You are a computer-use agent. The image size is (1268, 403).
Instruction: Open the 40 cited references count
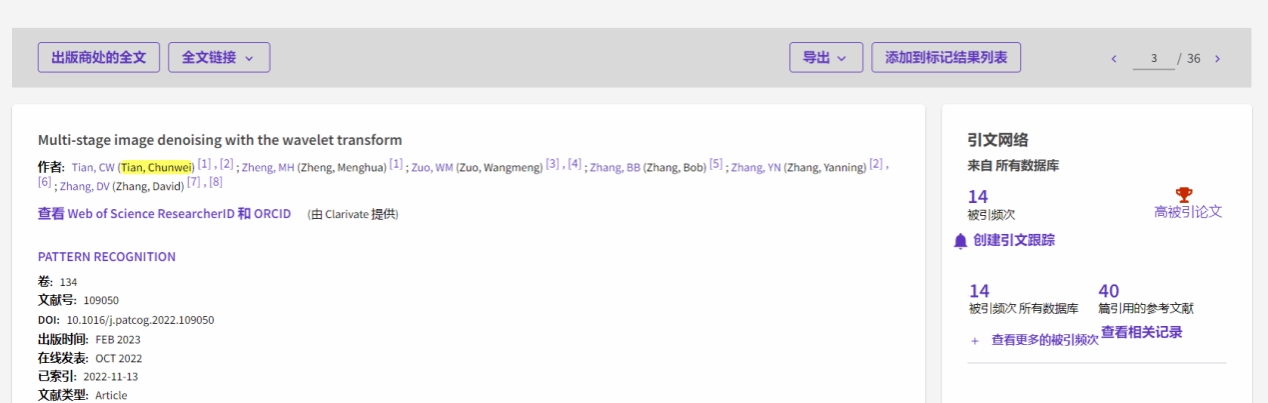click(1108, 291)
